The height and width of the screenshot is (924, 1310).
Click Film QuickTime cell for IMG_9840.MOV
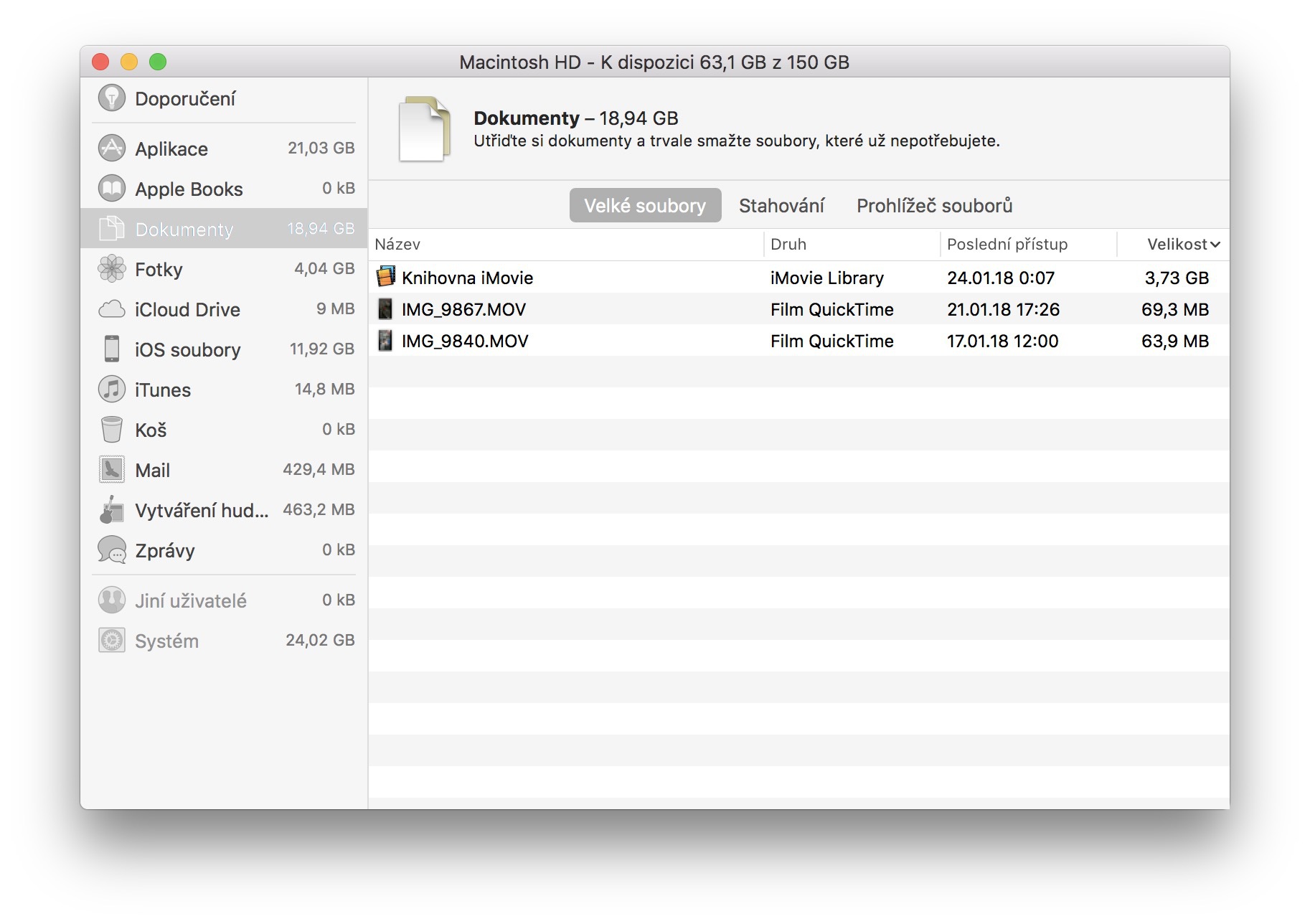click(832, 341)
